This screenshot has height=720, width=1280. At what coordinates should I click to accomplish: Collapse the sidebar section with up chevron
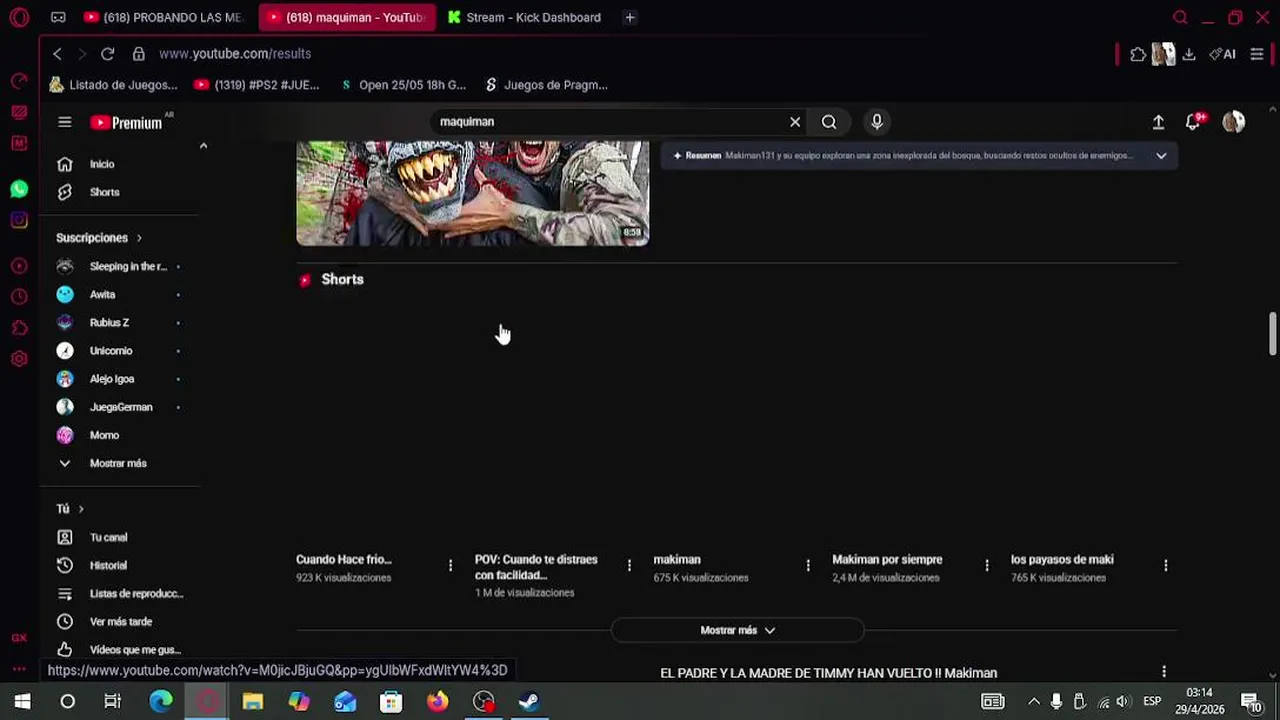203,146
